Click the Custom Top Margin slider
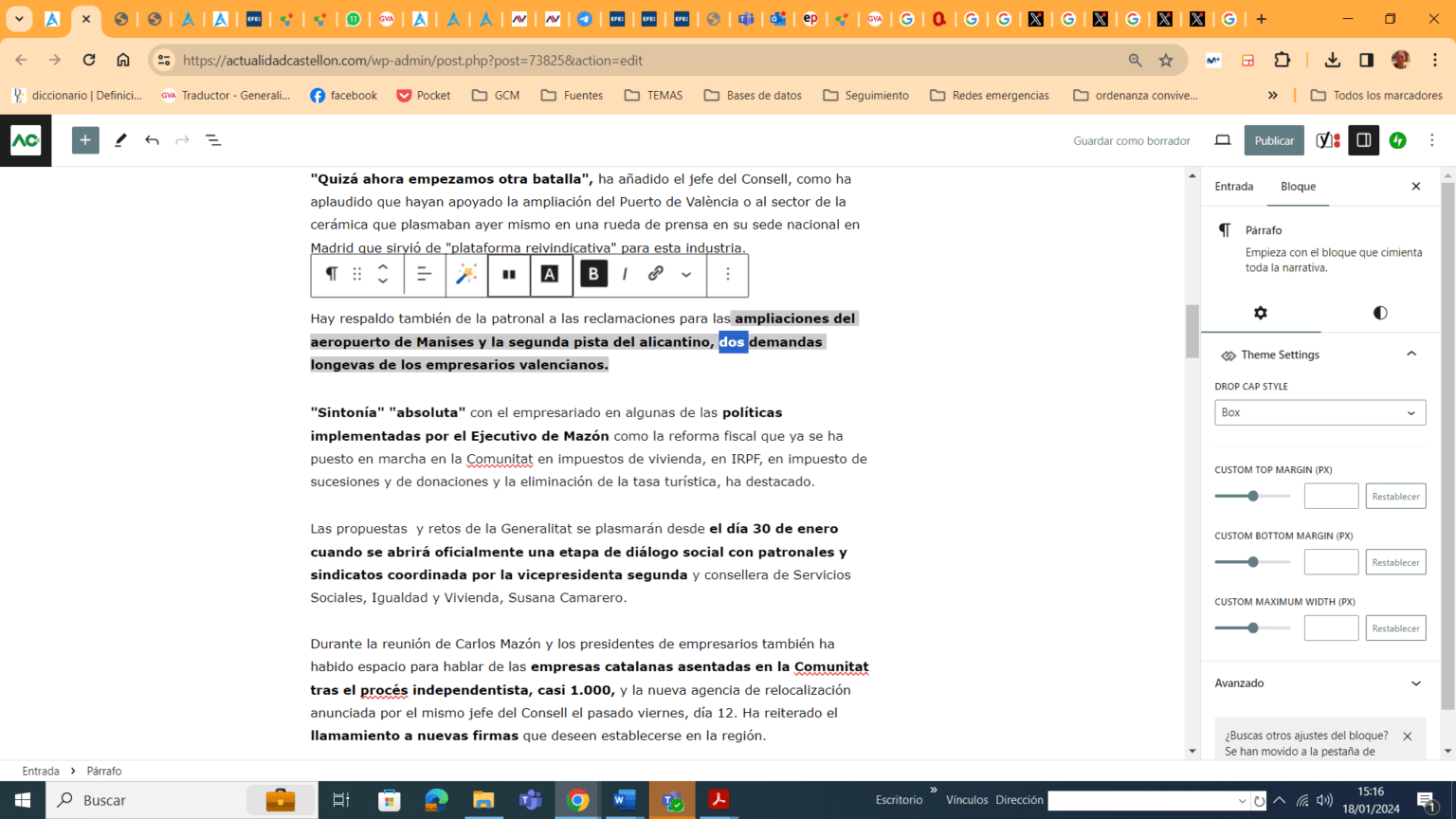Viewport: 1456px width, 819px height. (1252, 496)
